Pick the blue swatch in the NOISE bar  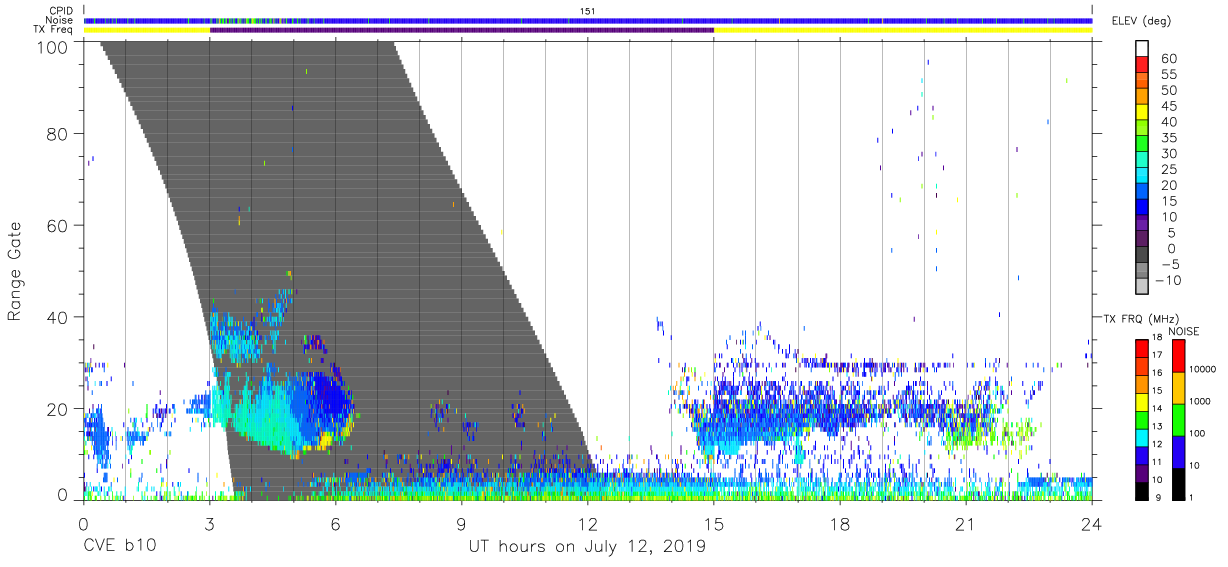point(1177,452)
